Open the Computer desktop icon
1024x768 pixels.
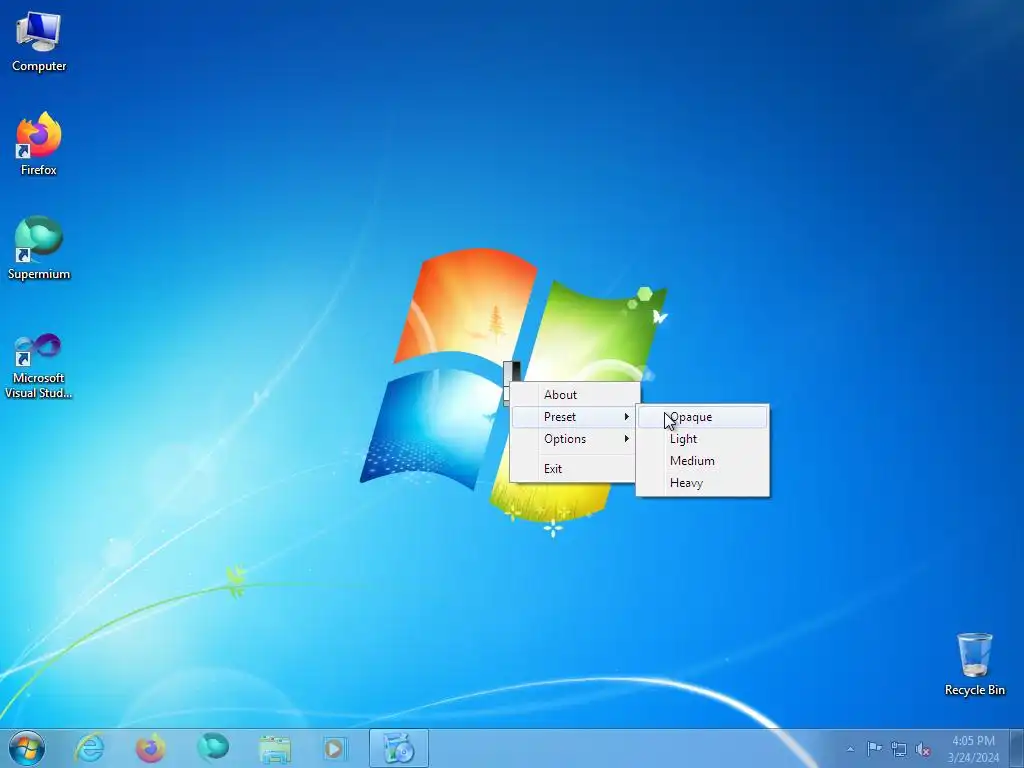[x=39, y=42]
